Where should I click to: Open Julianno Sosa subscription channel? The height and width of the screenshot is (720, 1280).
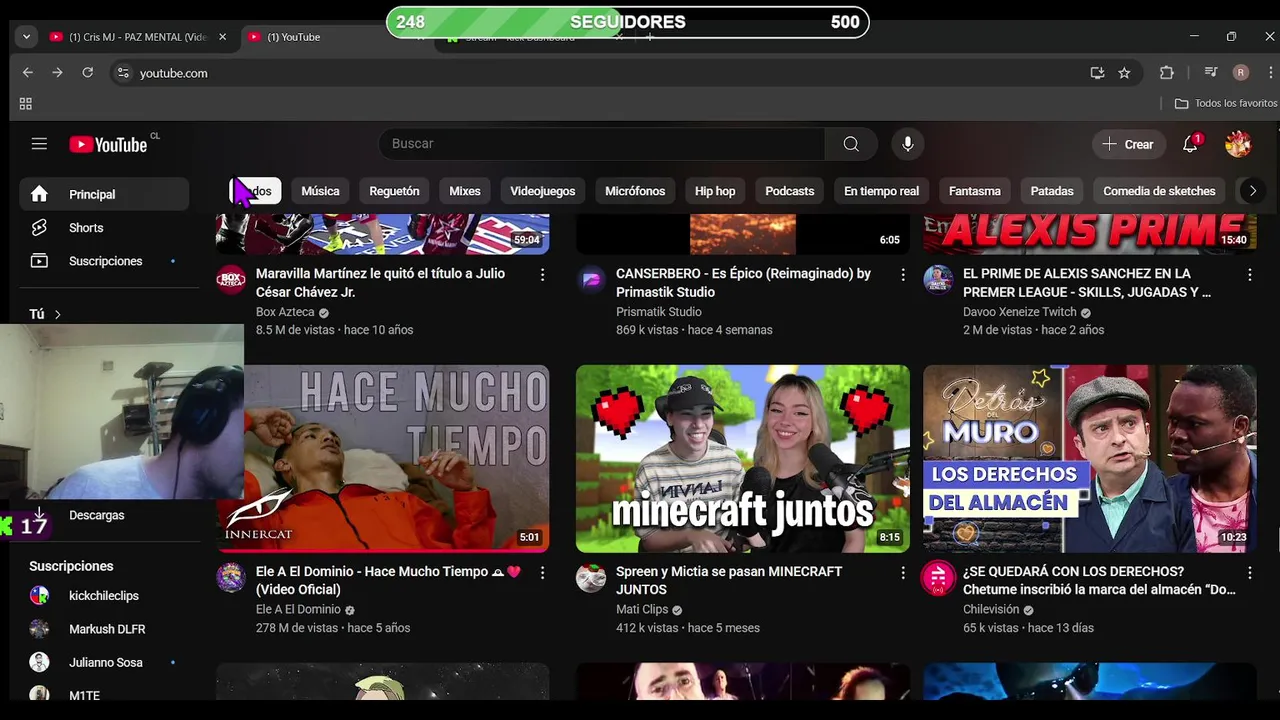coord(104,662)
